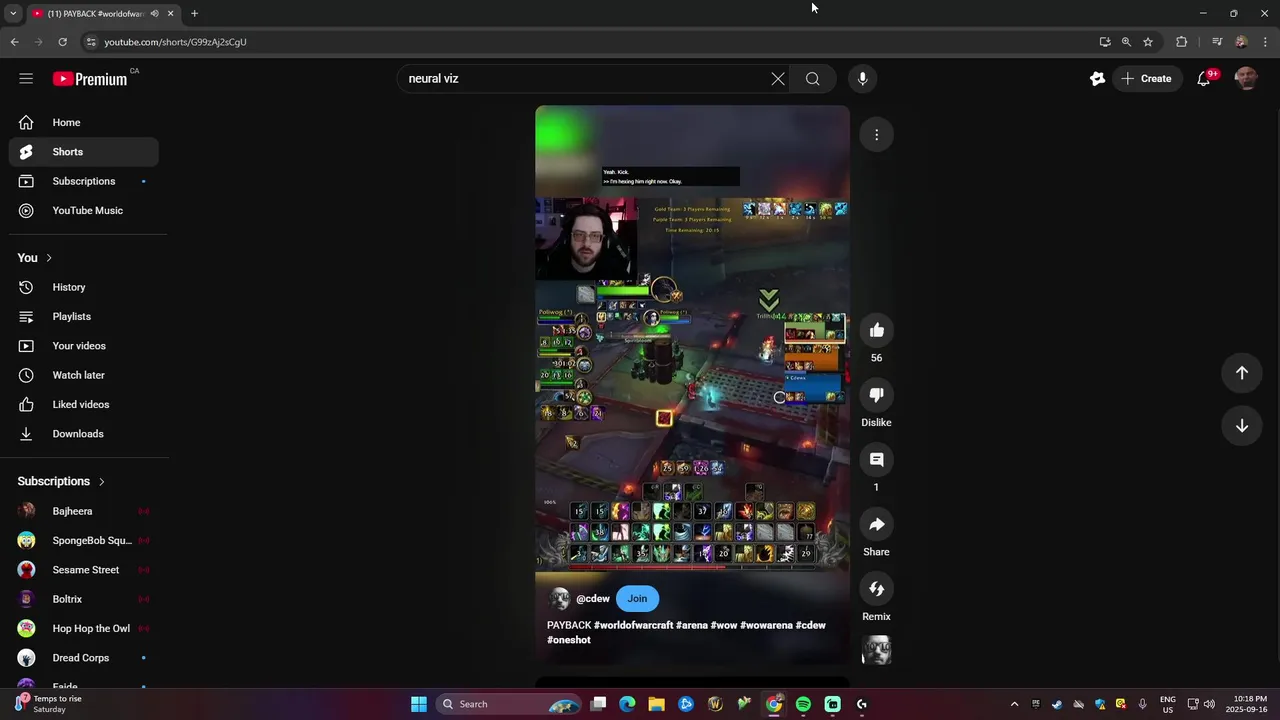Open the Bajheera subscription channel
Screen dimensions: 1280x720
click(84, 511)
